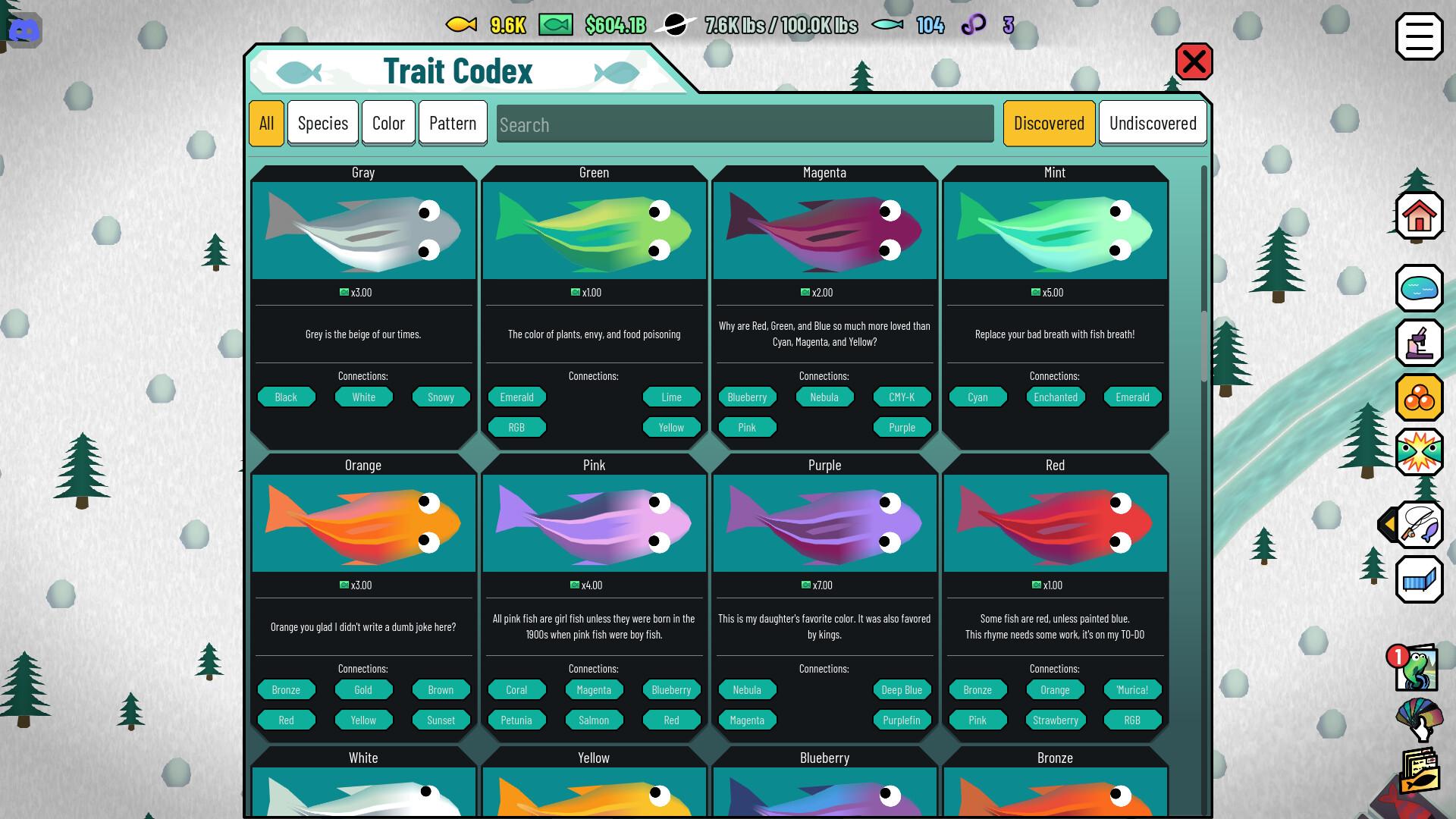Screen dimensions: 1456x819
Task: Click the fish eggs icon on the sidebar
Action: [1419, 397]
